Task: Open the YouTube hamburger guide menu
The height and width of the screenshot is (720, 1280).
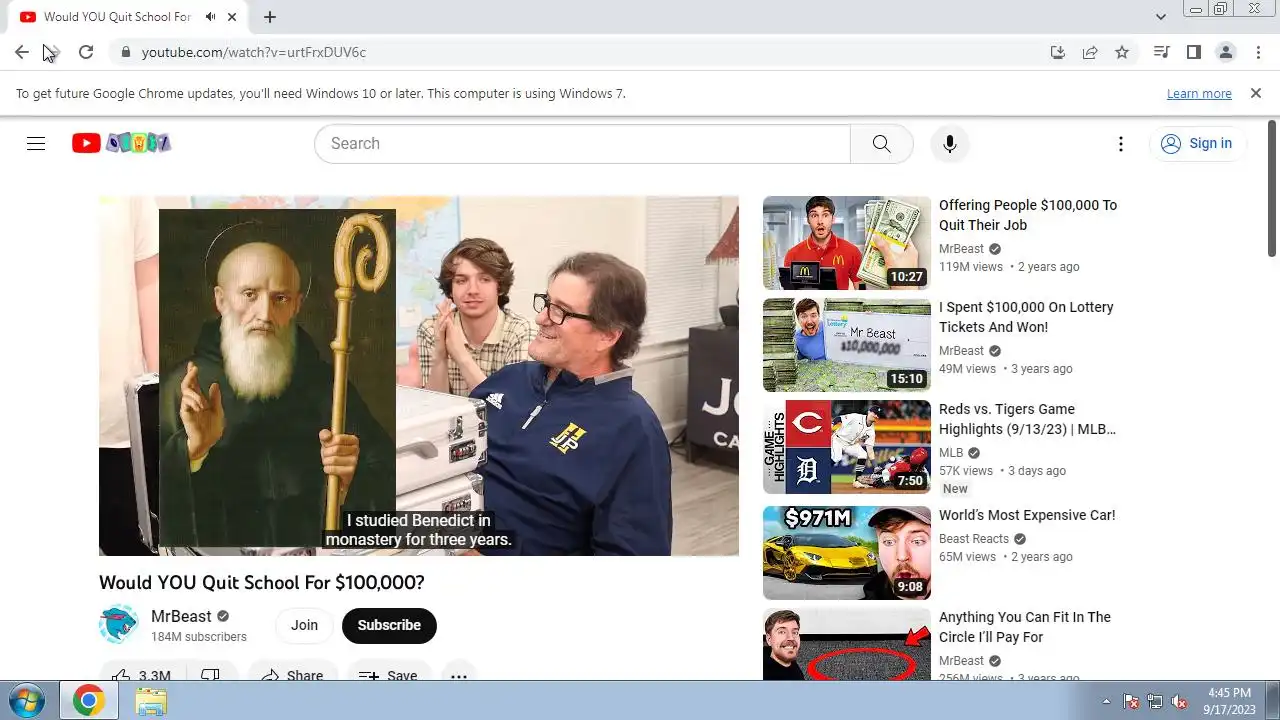Action: [36, 143]
